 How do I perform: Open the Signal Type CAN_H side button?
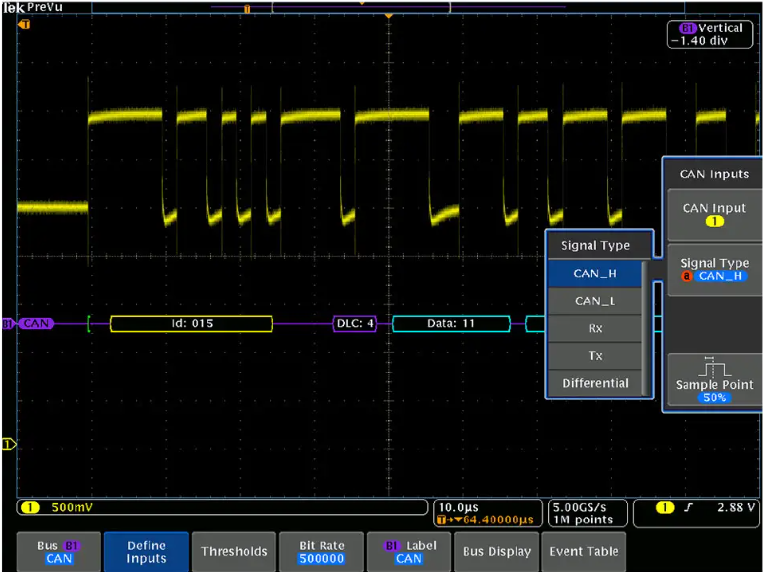pyautogui.click(x=714, y=270)
